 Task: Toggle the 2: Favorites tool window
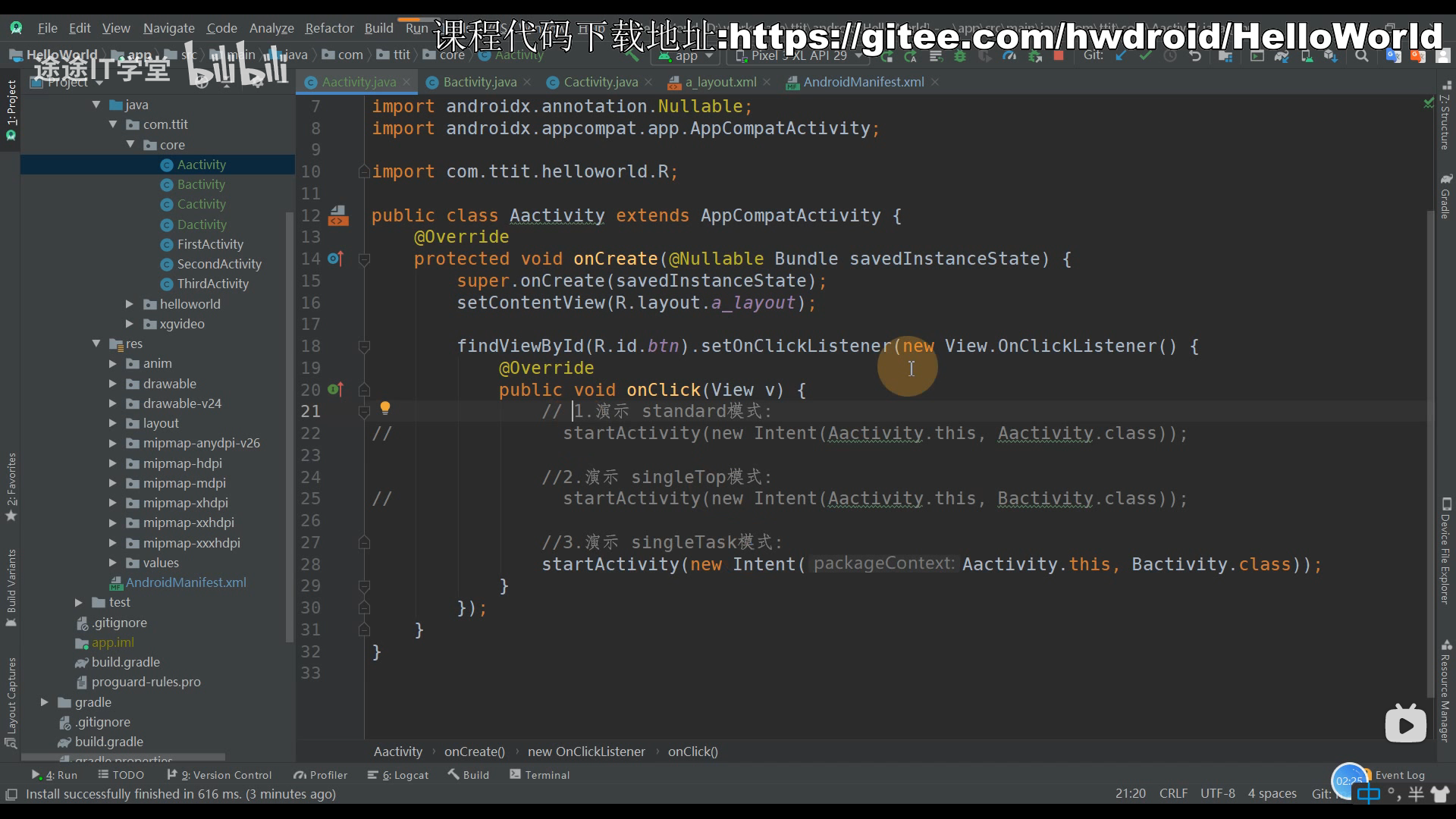pyautogui.click(x=11, y=486)
